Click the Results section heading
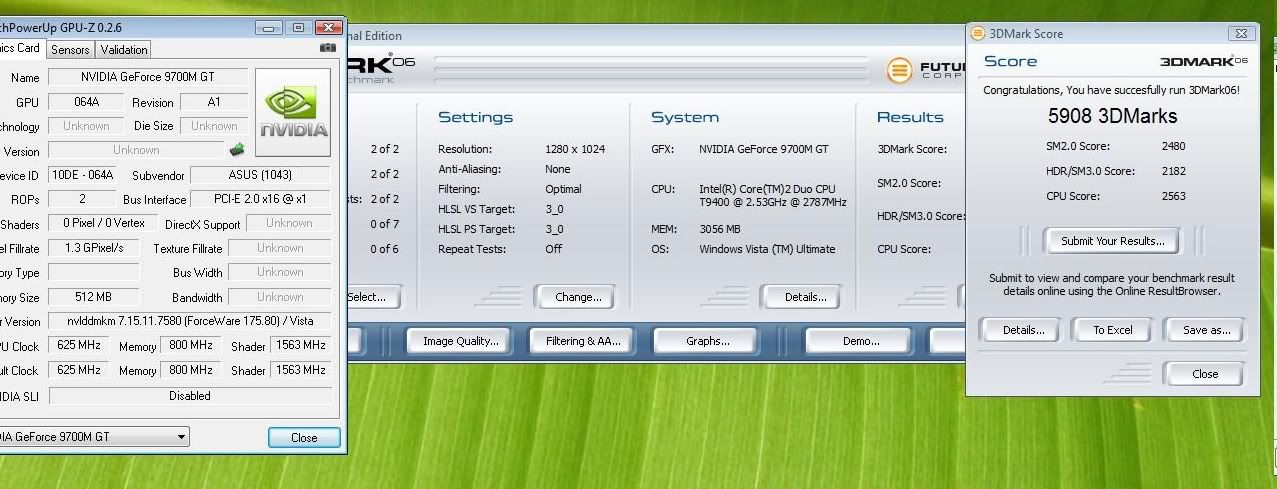 tap(910, 117)
